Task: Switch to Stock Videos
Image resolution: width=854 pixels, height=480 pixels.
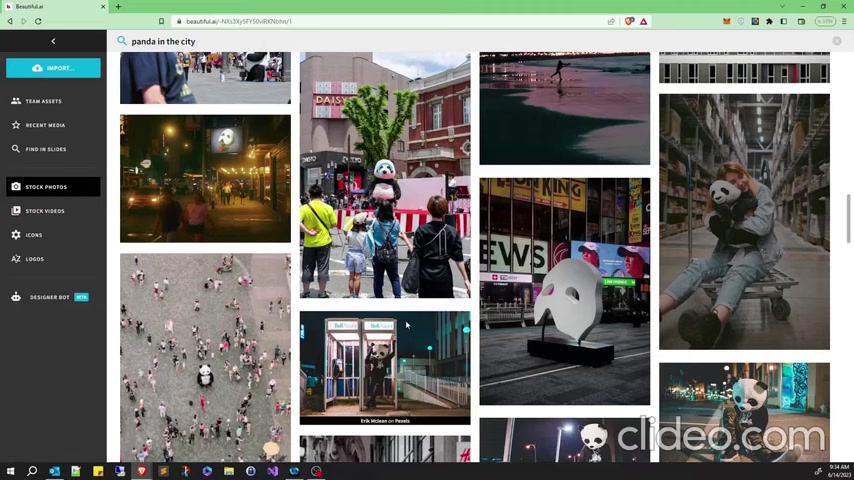Action: (x=53, y=211)
